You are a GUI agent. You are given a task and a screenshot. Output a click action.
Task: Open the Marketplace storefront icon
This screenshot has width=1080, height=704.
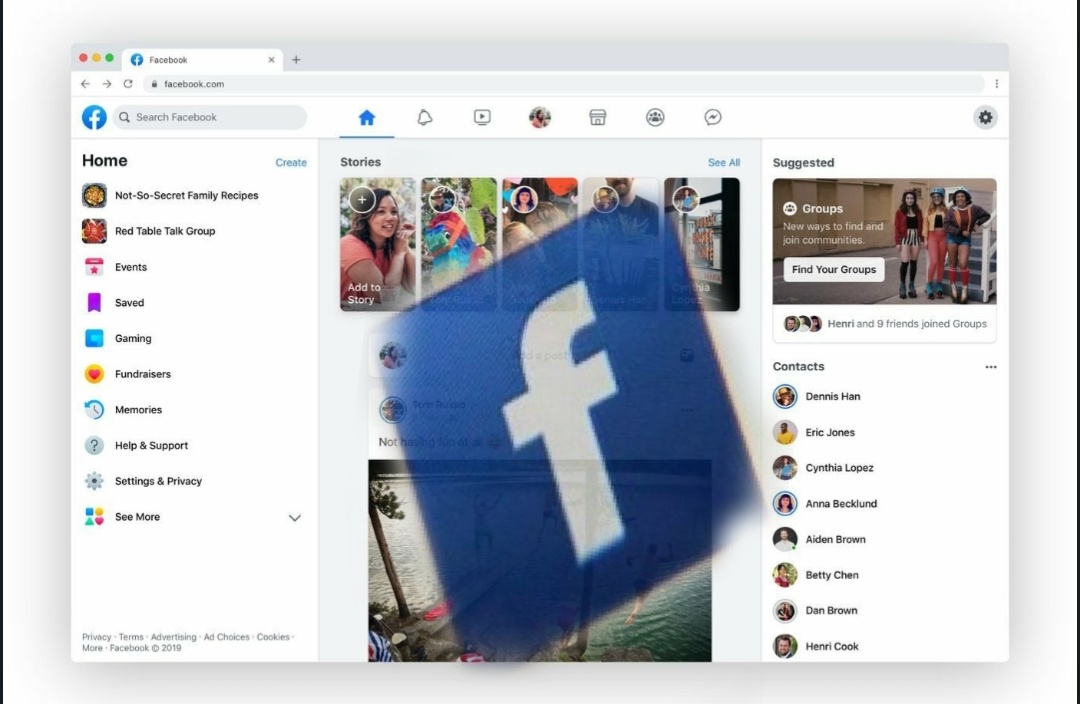click(598, 118)
